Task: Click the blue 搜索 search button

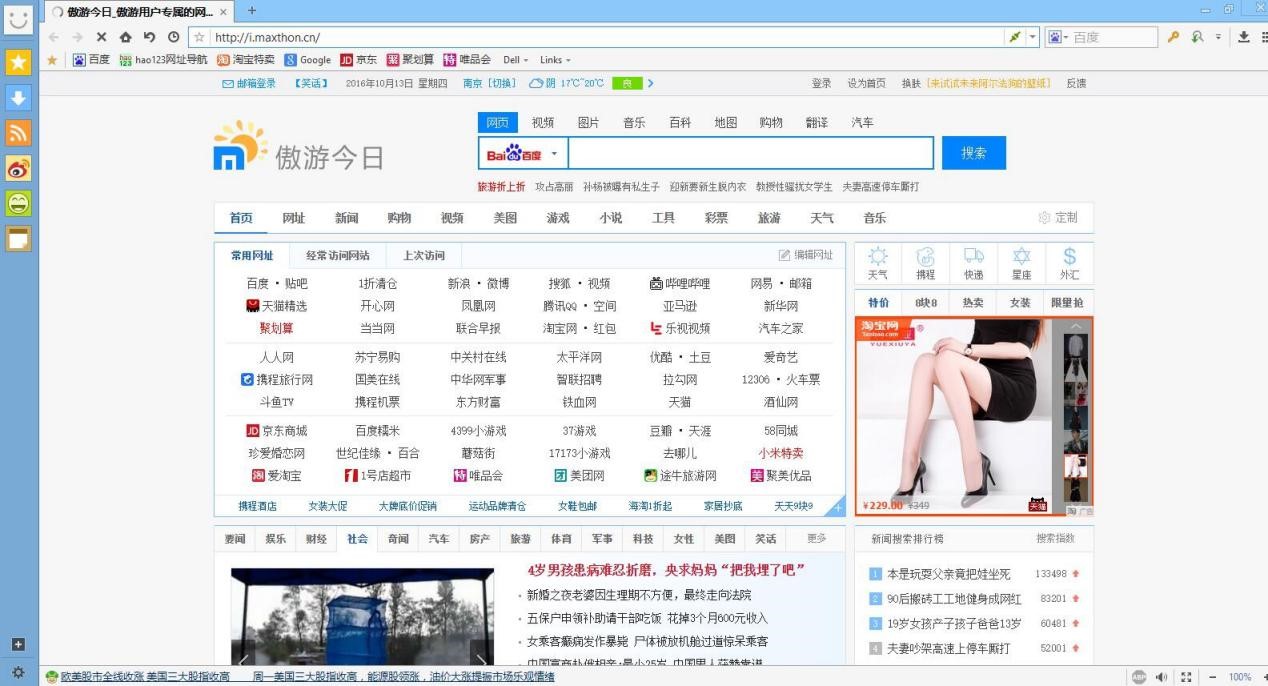Action: click(972, 152)
